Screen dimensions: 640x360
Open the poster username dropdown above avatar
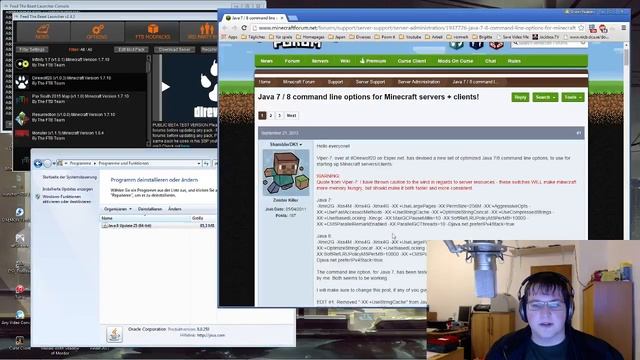point(286,144)
